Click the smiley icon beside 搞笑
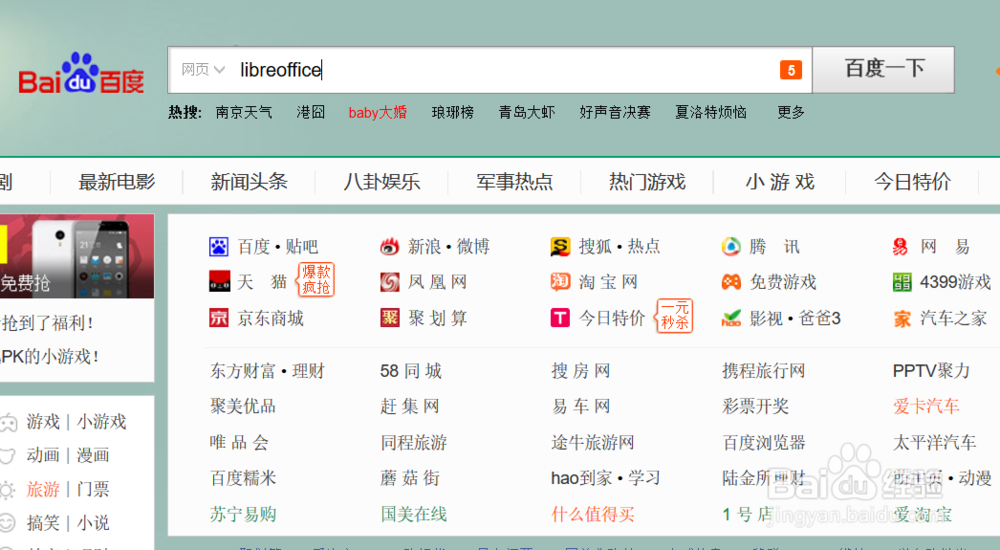1000x550 pixels. click(x=7, y=523)
